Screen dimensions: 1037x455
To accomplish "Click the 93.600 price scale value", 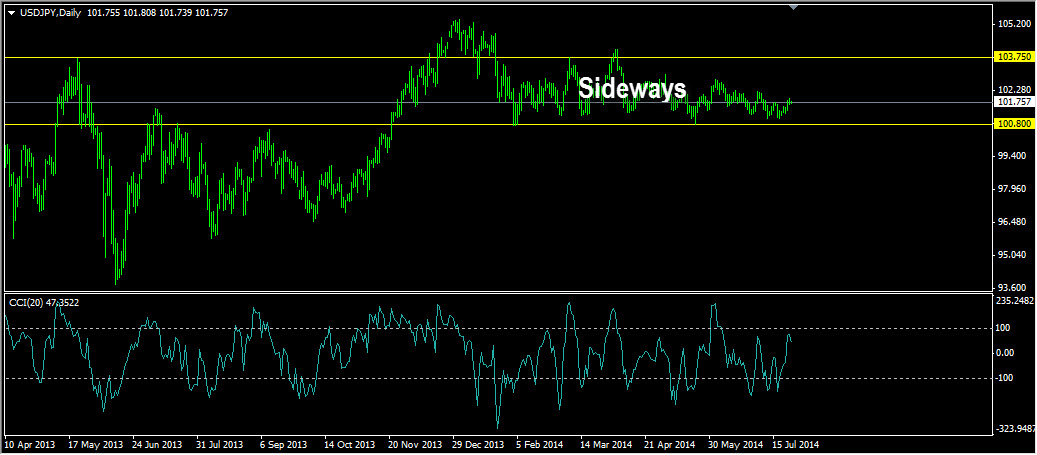I will point(1015,288).
